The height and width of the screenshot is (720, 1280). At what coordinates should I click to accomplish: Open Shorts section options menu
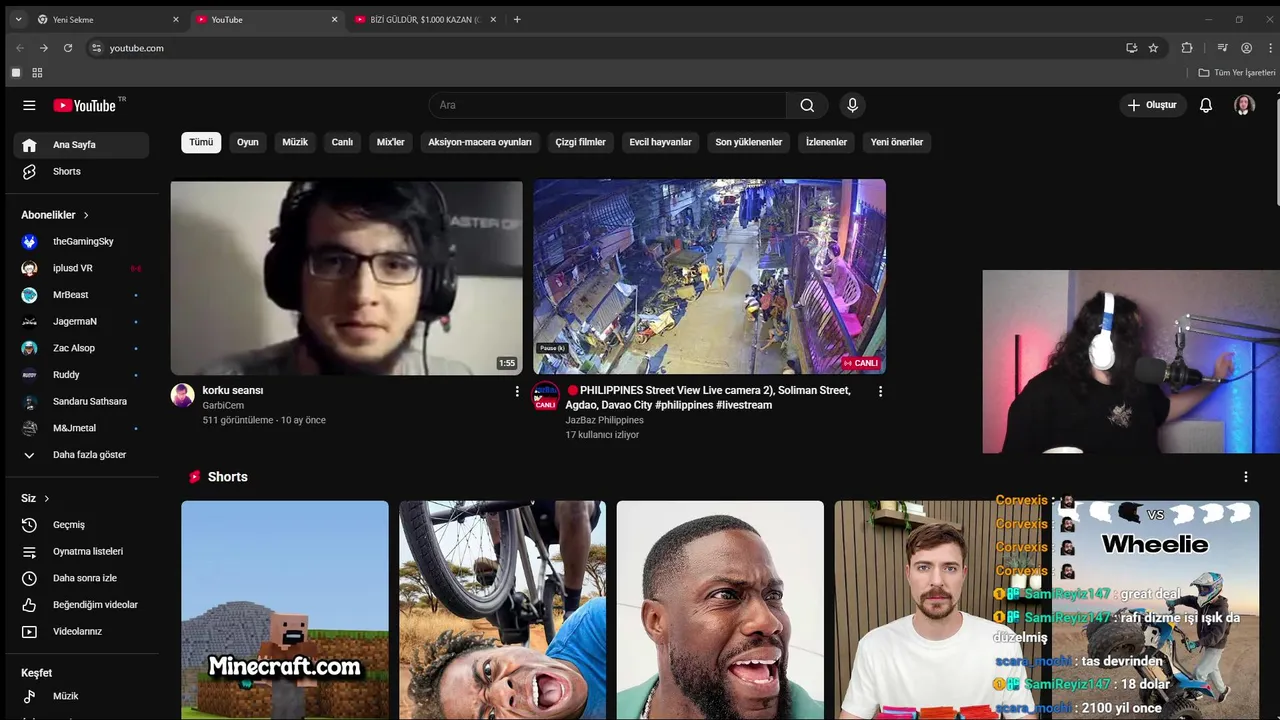point(1245,477)
